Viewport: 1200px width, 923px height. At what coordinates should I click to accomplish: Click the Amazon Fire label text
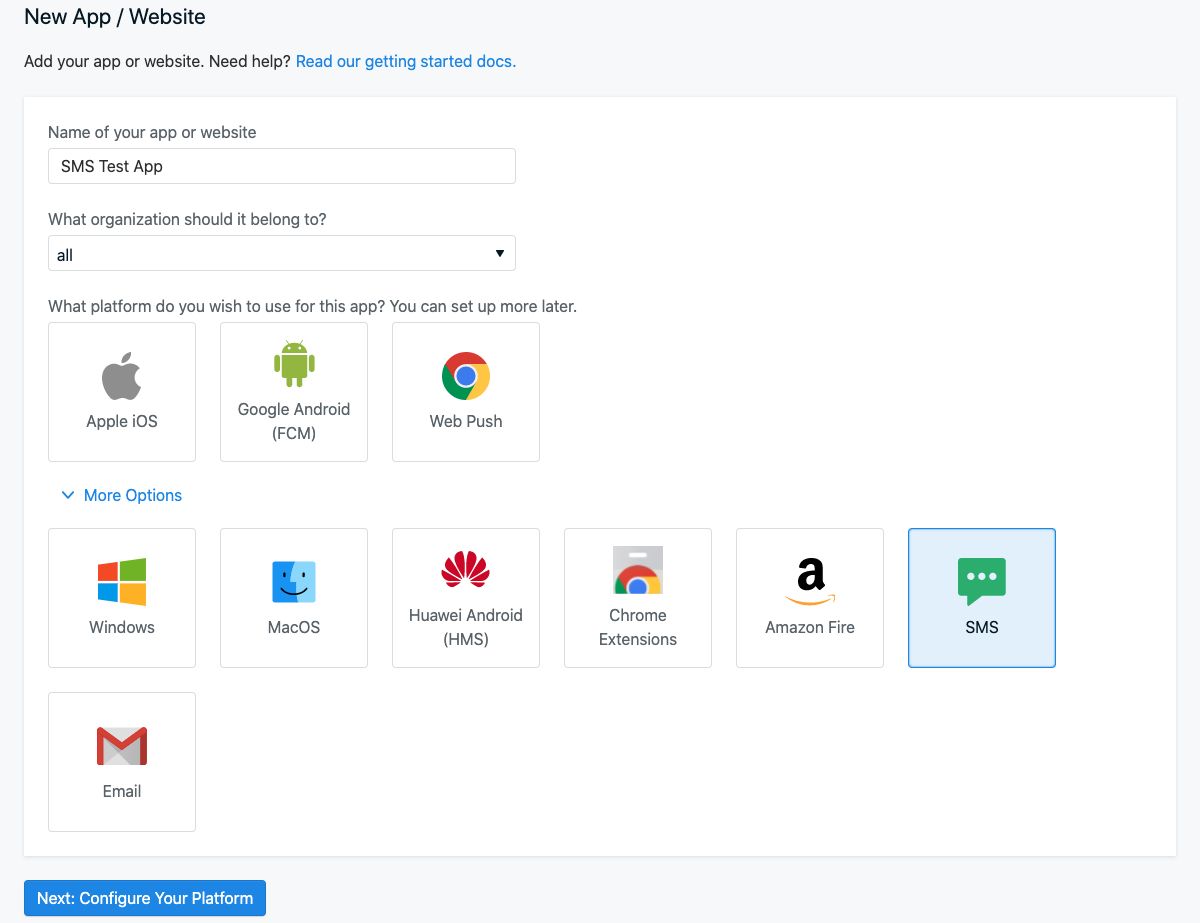[810, 627]
